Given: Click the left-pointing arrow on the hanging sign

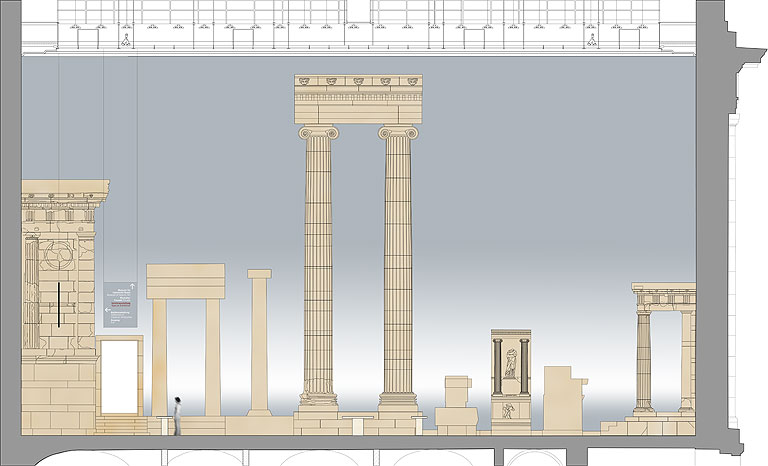Looking at the screenshot, I should 108,310.
